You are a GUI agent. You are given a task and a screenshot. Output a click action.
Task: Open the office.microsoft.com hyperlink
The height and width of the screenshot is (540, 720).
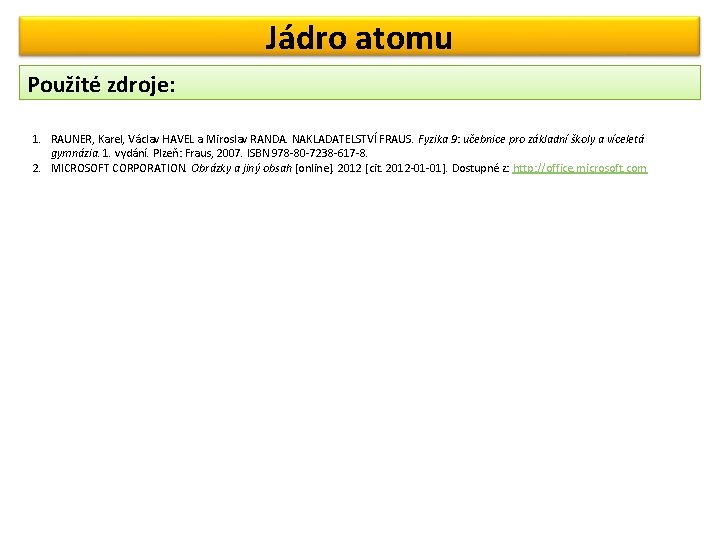[x=579, y=168]
